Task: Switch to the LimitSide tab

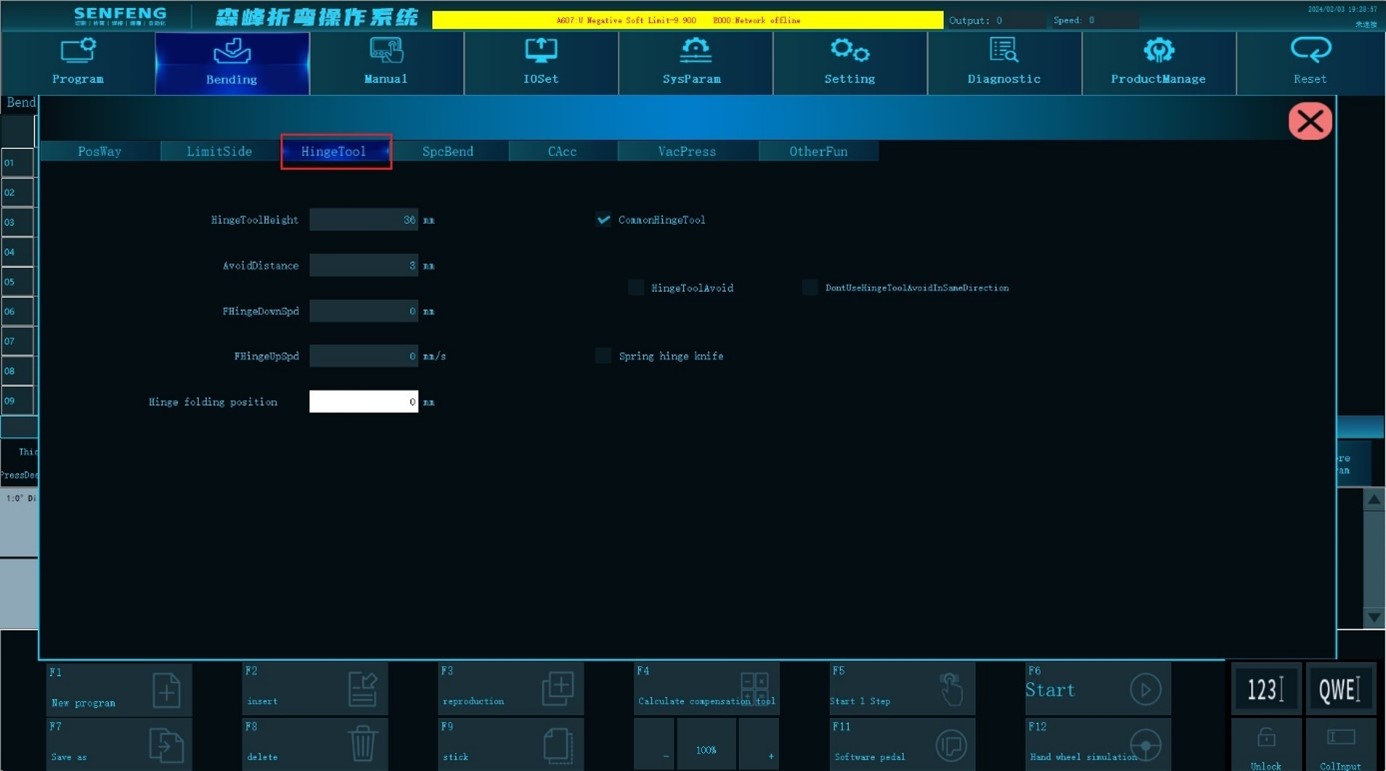Action: click(219, 151)
